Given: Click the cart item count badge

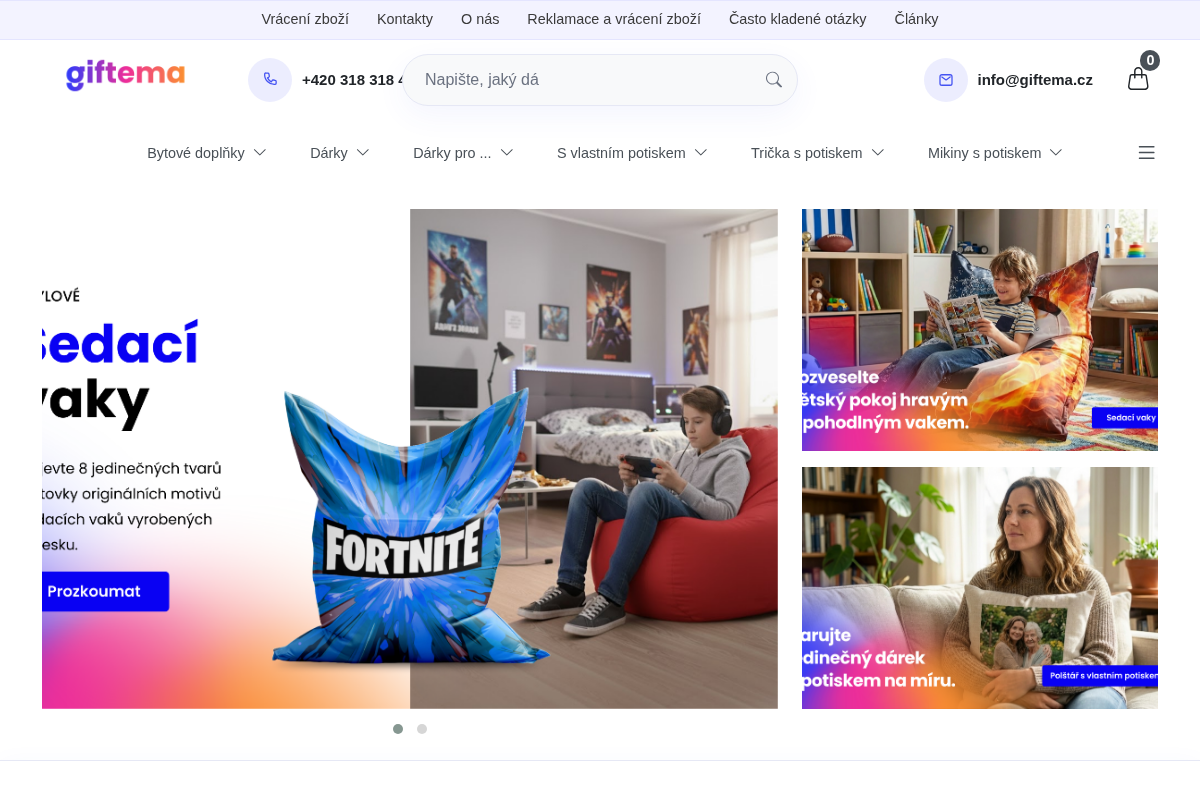Looking at the screenshot, I should (x=1150, y=60).
